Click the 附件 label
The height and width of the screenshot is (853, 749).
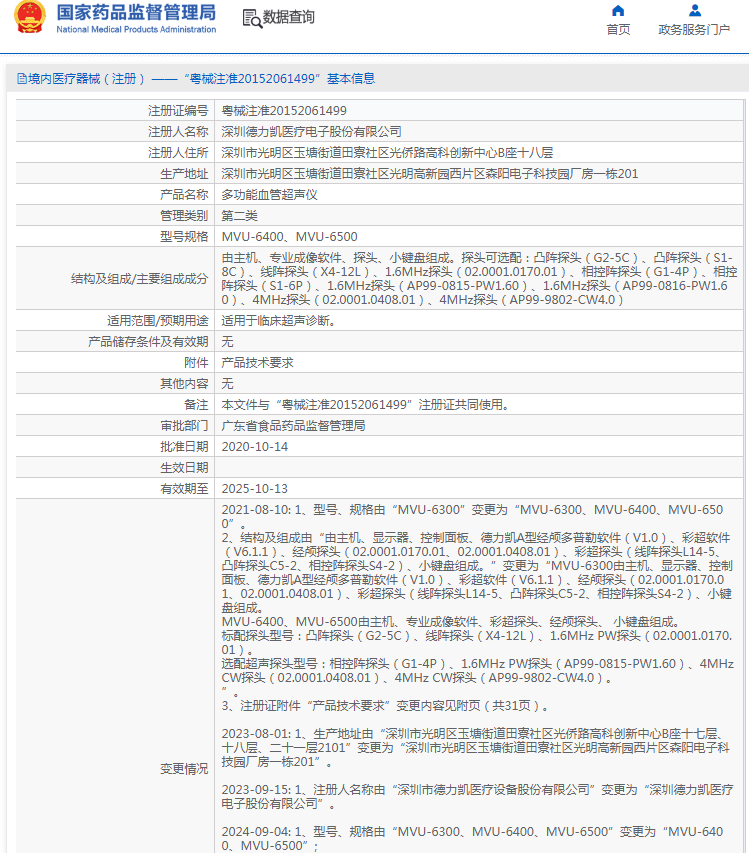(x=196, y=363)
